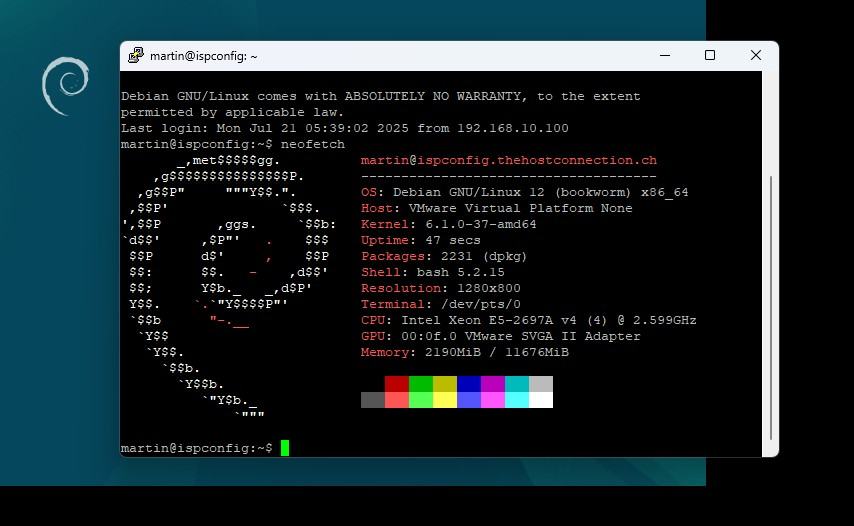Screen dimensions: 854x526
Task: Click the Resolution value '1280x800'
Action: (489, 288)
